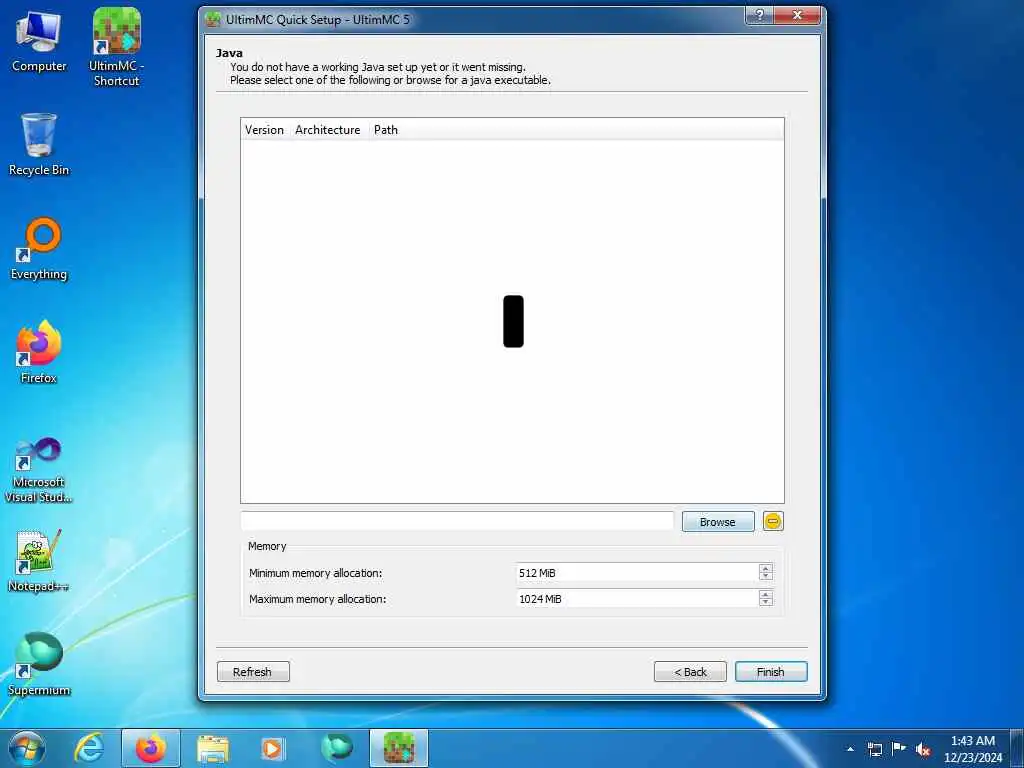
Task: Click the muted volume tray icon
Action: (923, 749)
